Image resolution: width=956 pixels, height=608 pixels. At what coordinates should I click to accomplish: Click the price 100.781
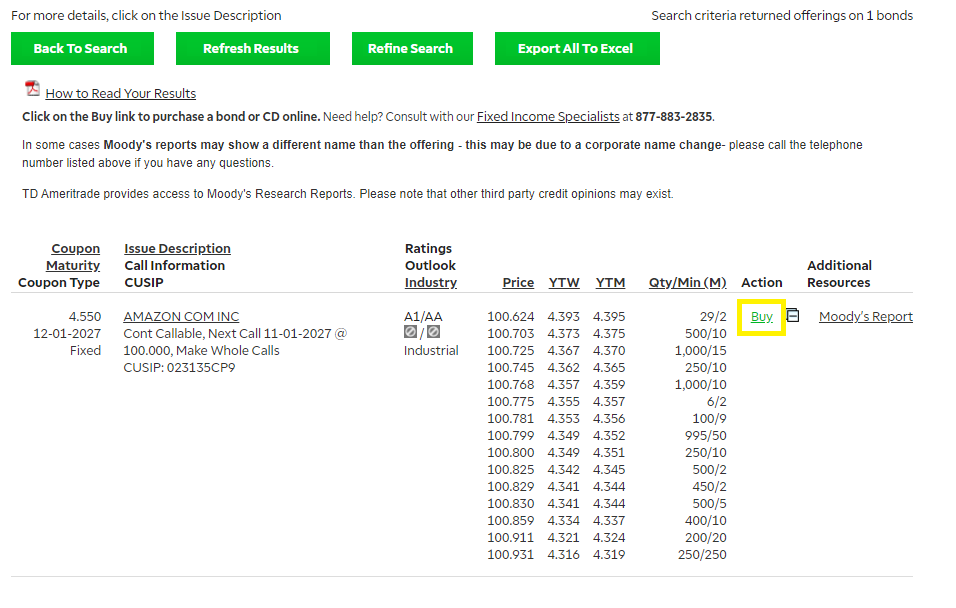[510, 420]
